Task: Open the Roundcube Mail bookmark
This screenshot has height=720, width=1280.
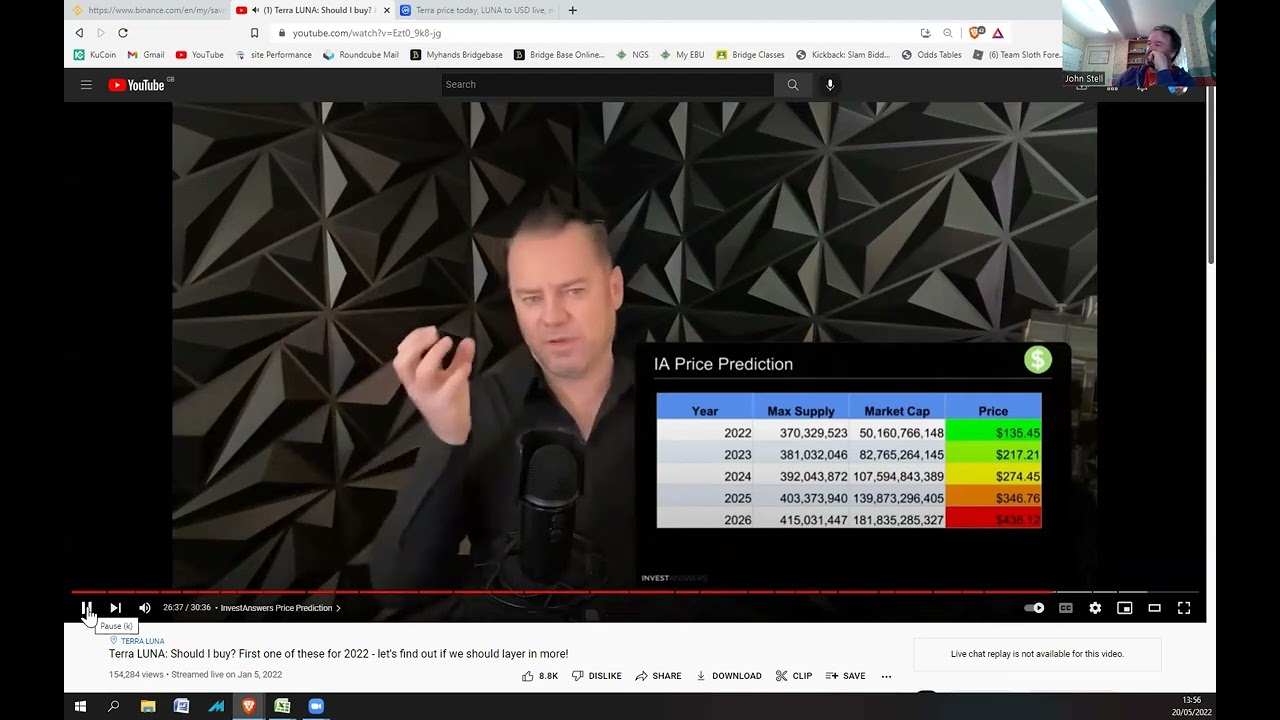Action: pos(361,55)
